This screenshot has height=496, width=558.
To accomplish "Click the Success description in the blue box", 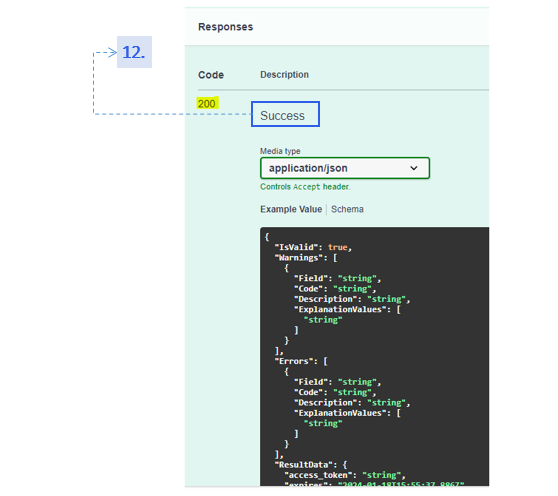I will (x=282, y=116).
